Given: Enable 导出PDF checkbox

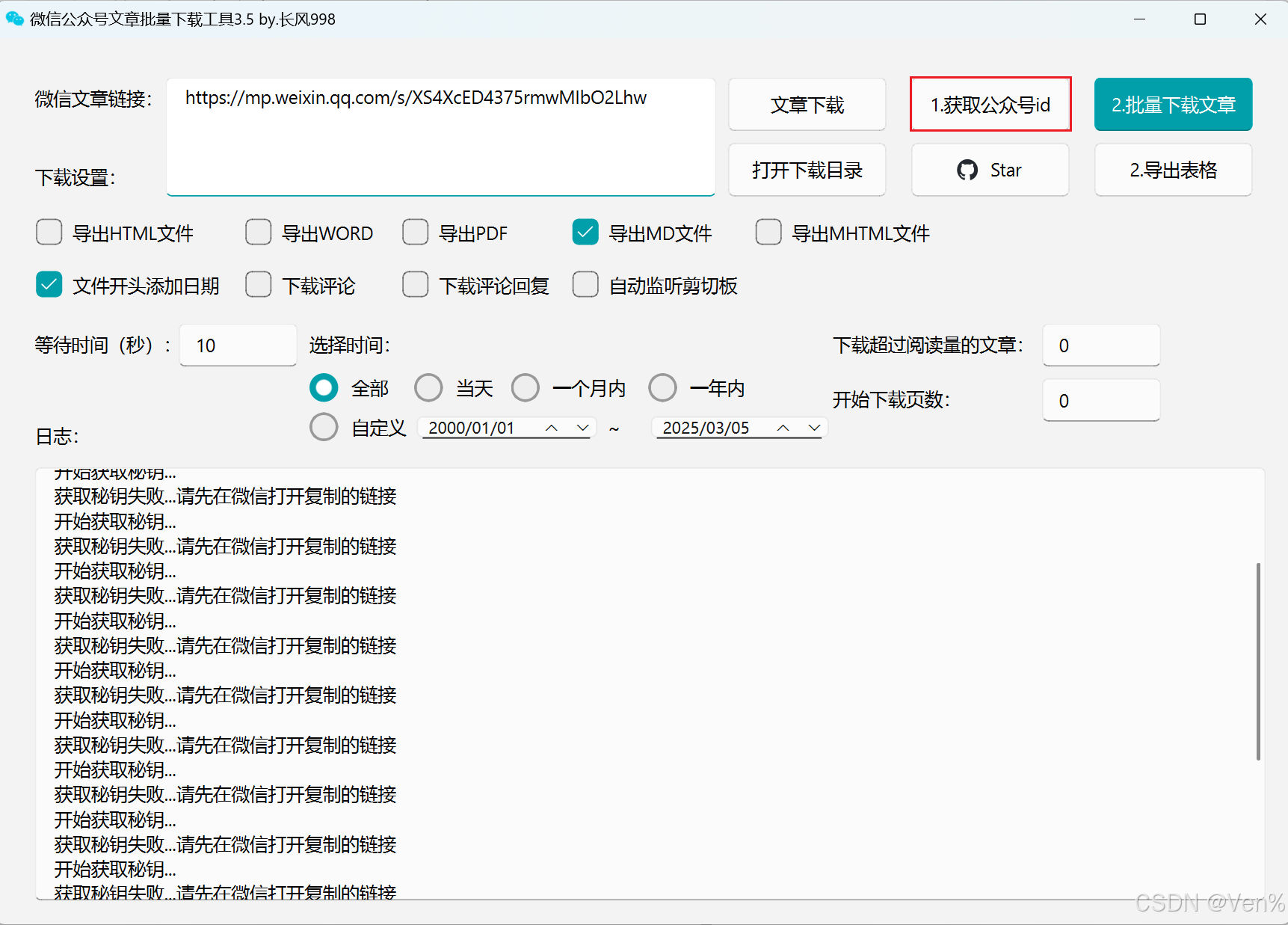Looking at the screenshot, I should pos(416,233).
